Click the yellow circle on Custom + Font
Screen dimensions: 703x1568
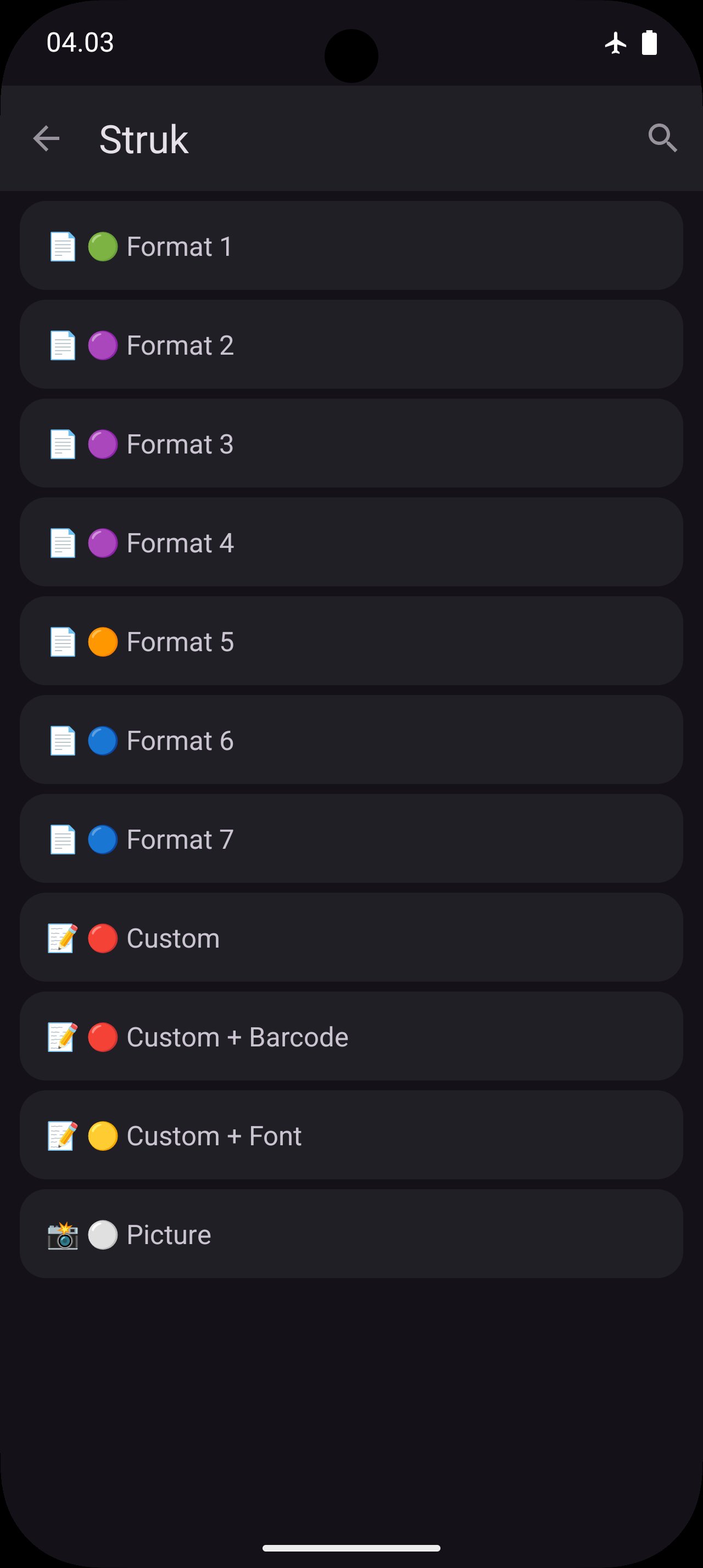click(103, 1136)
